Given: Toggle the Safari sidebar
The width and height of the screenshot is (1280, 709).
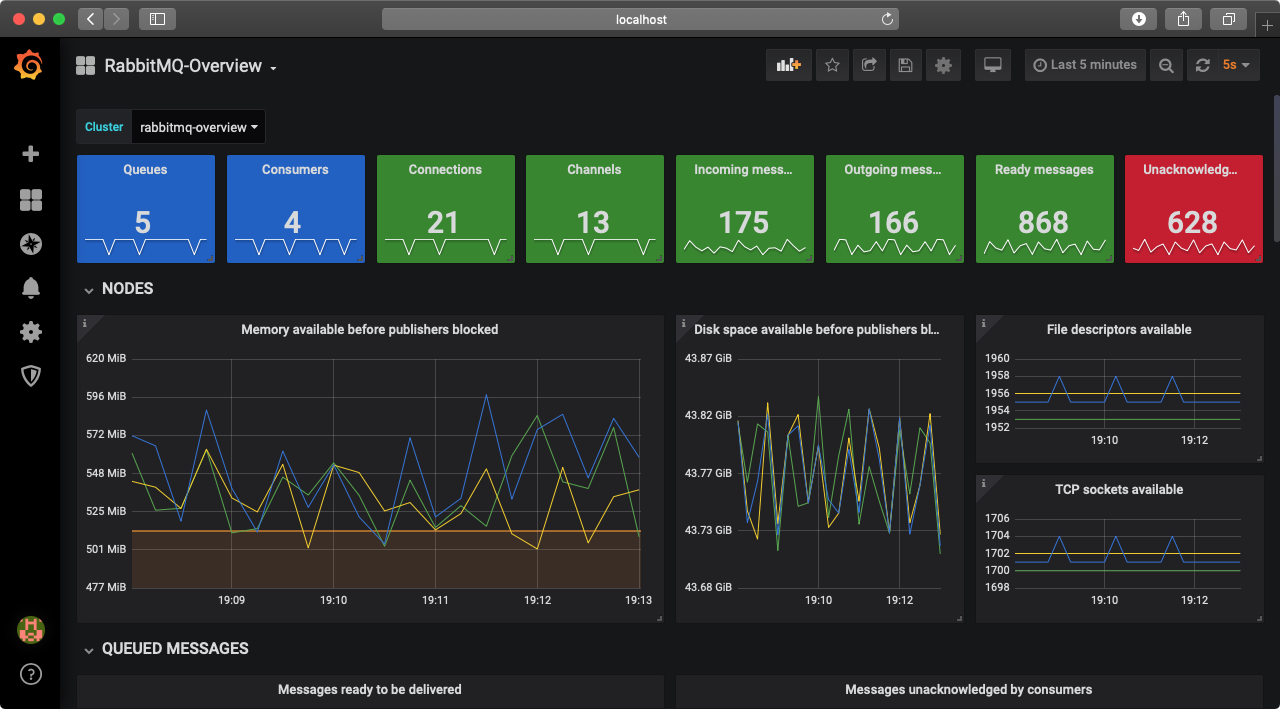Looking at the screenshot, I should 156,18.
